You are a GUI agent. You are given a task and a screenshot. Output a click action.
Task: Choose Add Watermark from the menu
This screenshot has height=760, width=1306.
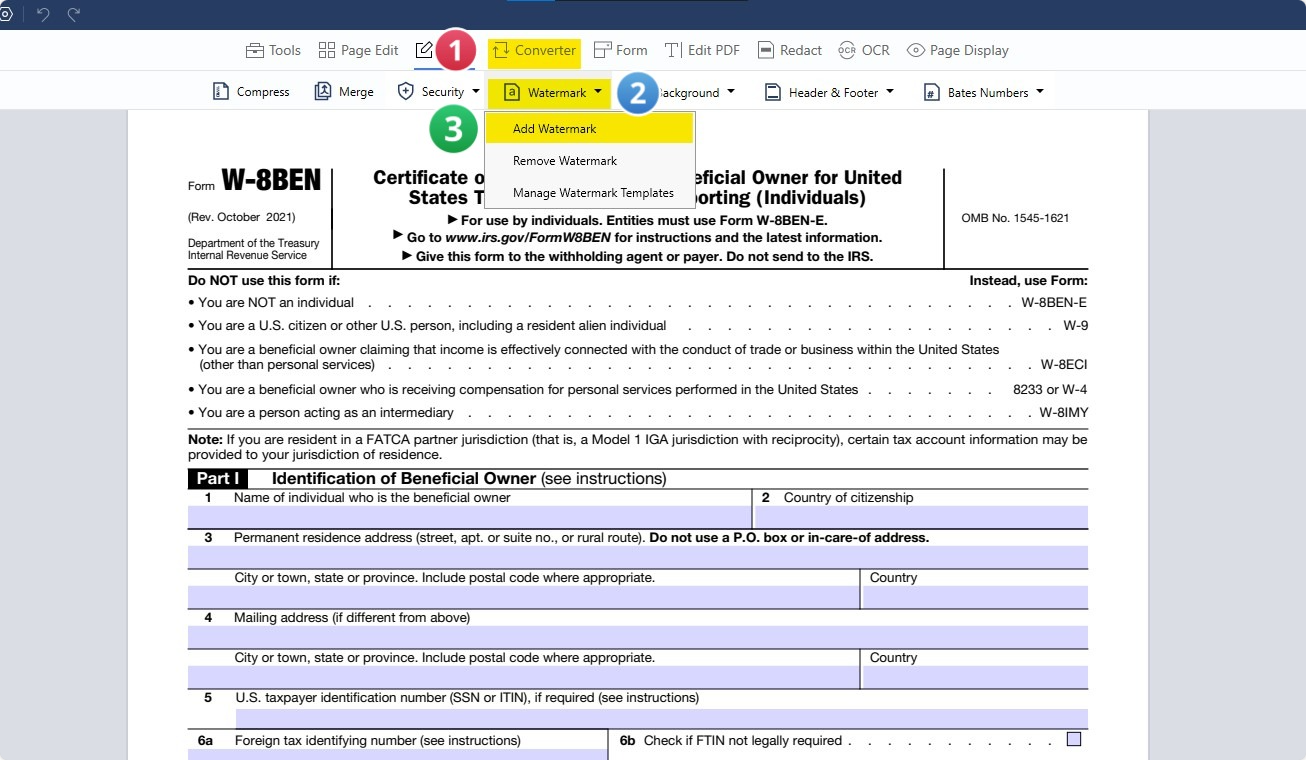[589, 128]
